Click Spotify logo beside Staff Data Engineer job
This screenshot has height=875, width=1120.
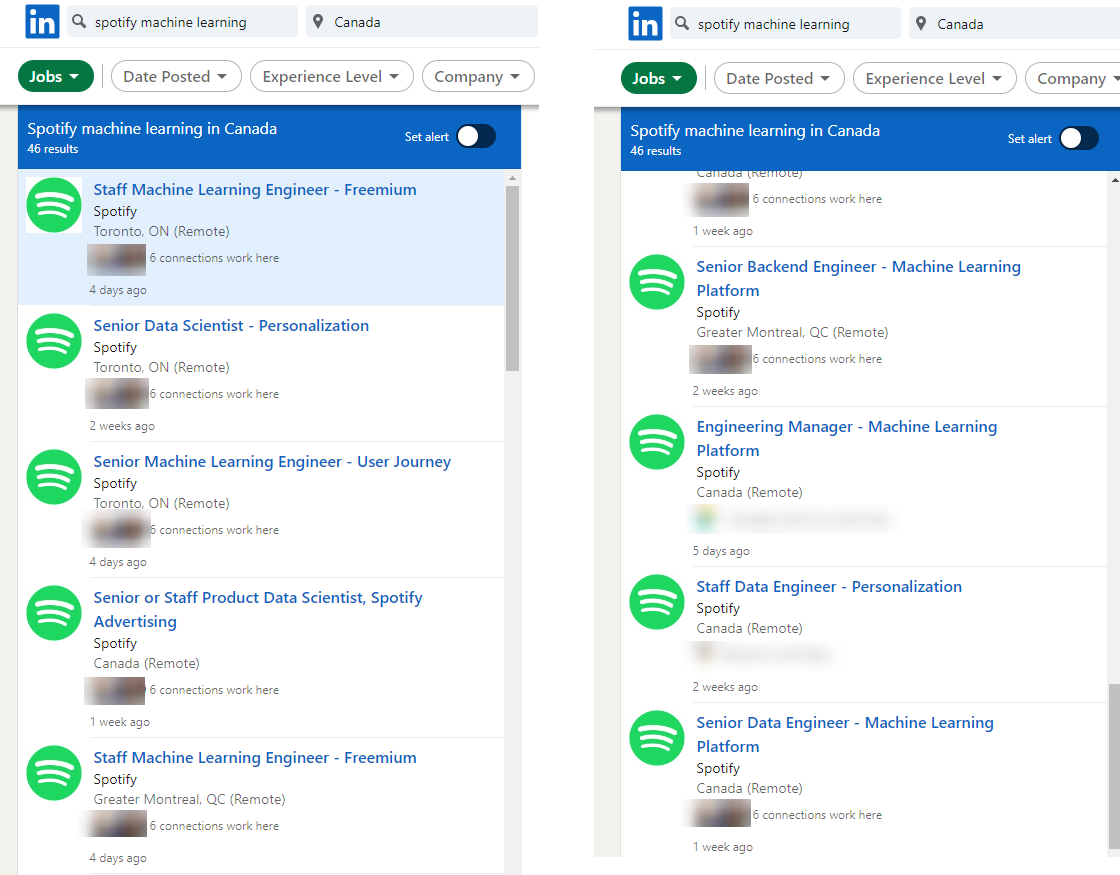coord(657,601)
